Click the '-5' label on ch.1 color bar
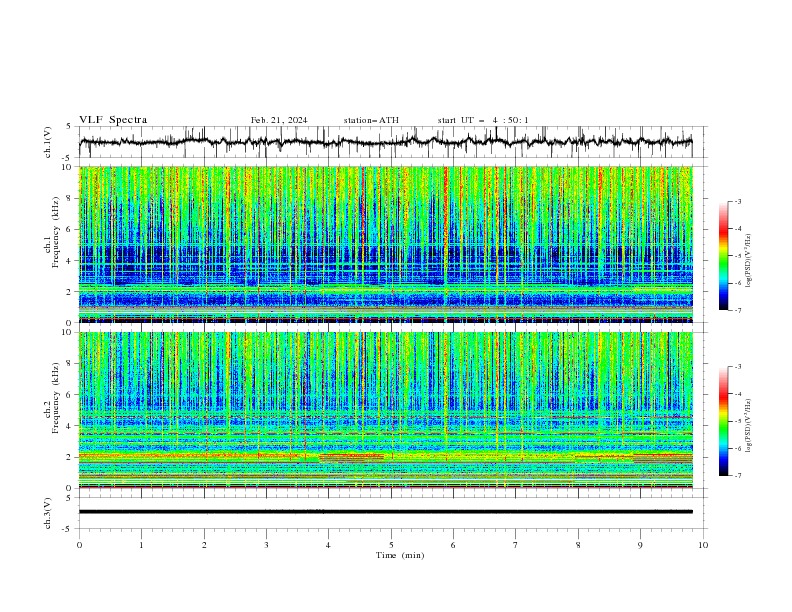The height and width of the screenshot is (612, 792). tap(738, 256)
